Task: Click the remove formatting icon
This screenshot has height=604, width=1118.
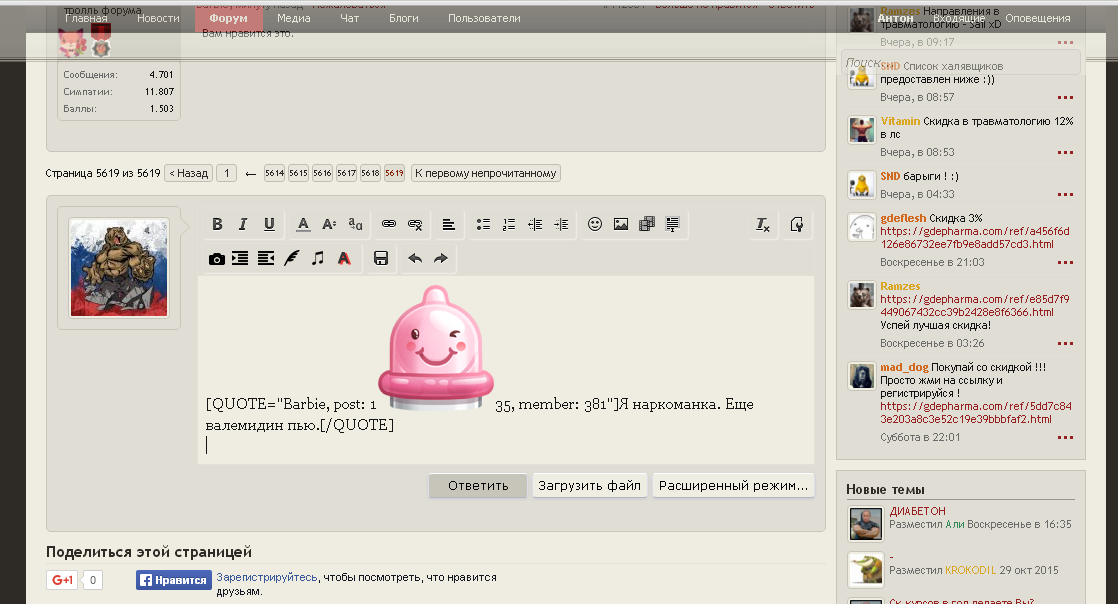Action: (763, 225)
